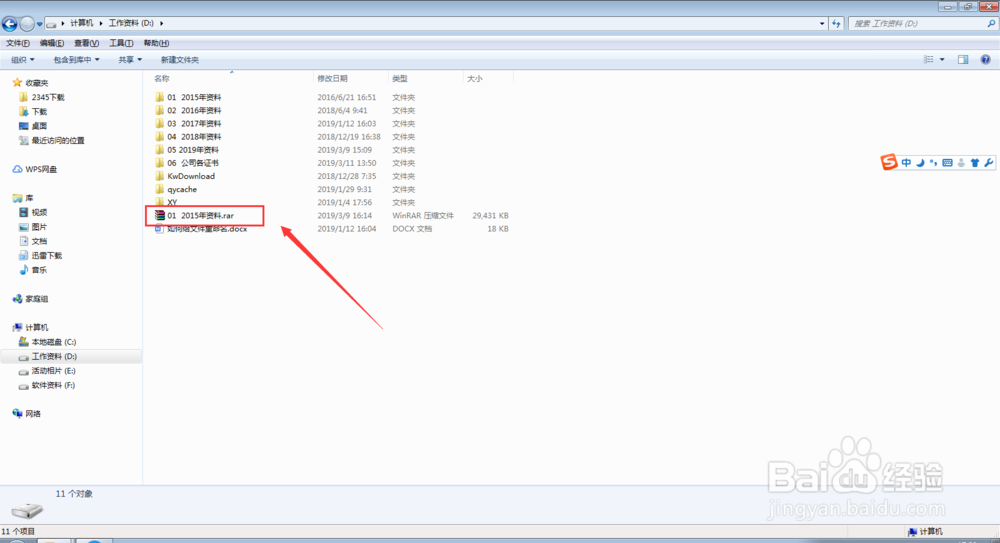1000x543 pixels.
Task: Open 软件资料 (F:) drive
Action: point(54,385)
